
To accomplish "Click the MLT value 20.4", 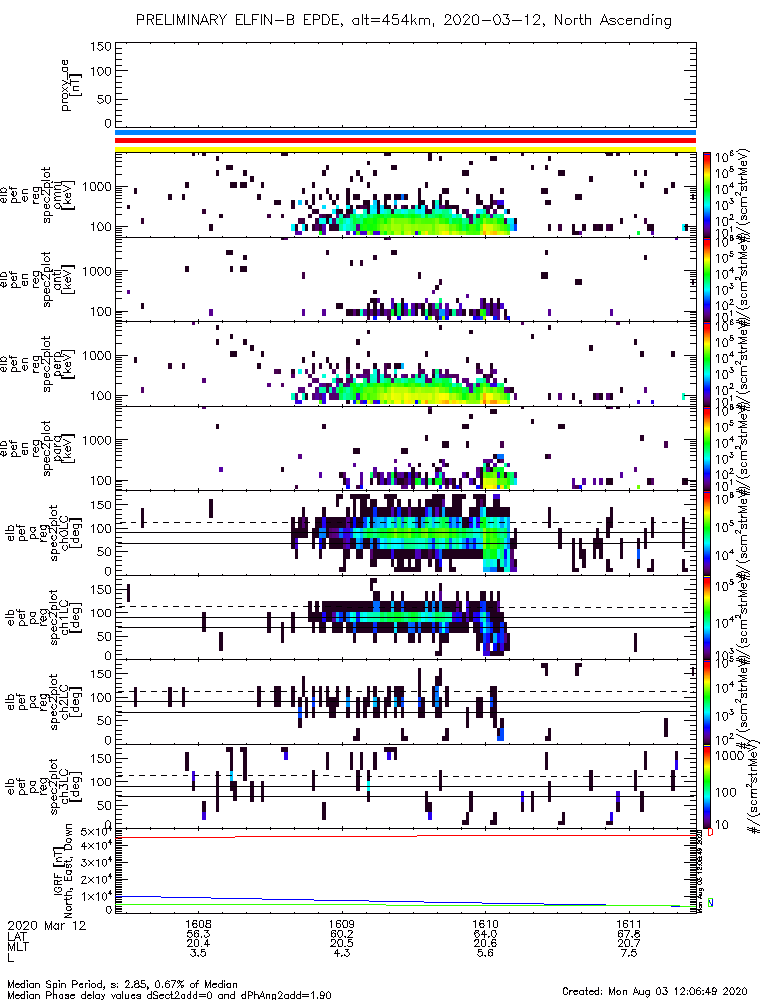I will tap(198, 944).
